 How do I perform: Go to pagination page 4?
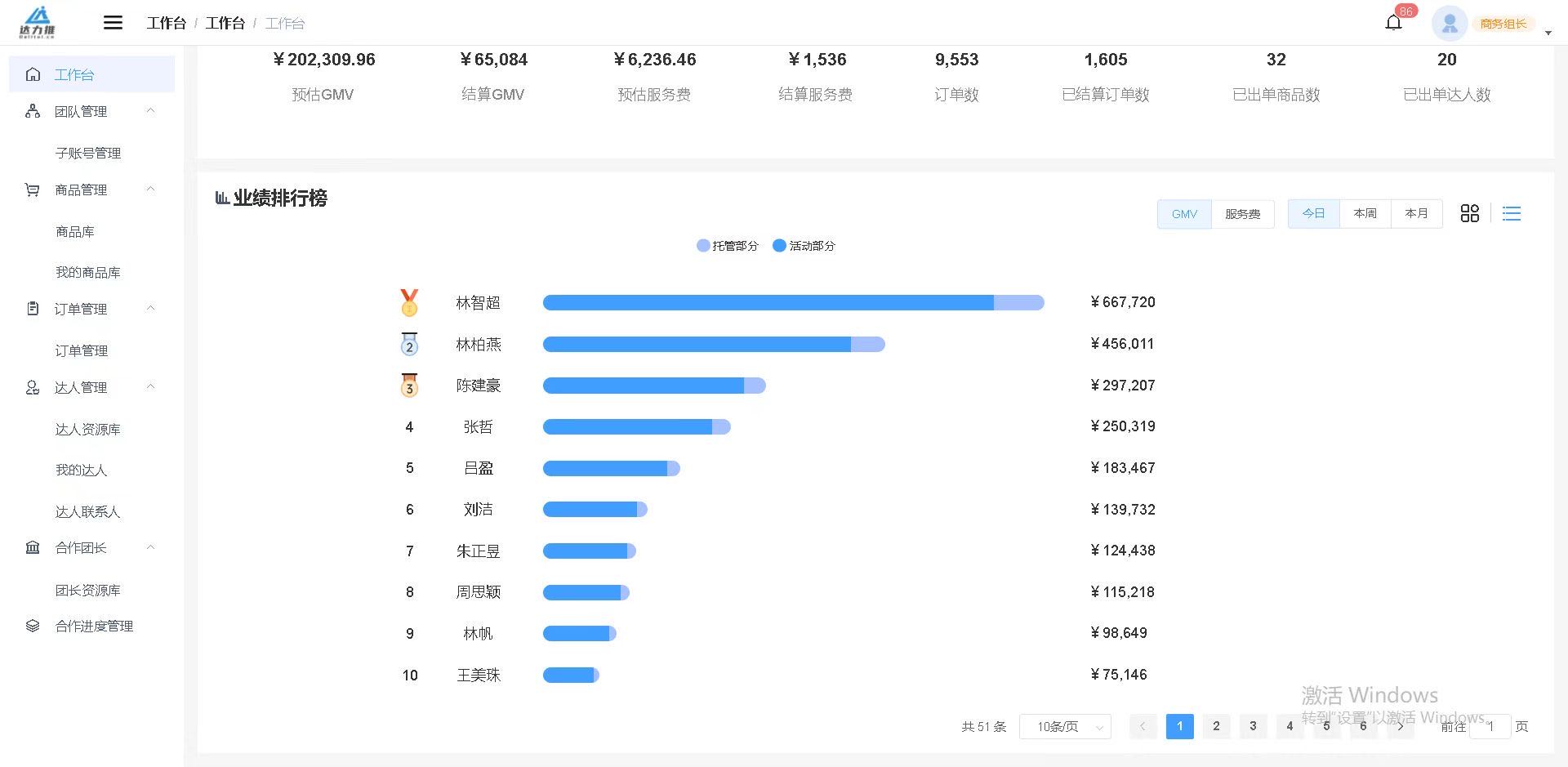click(1290, 726)
